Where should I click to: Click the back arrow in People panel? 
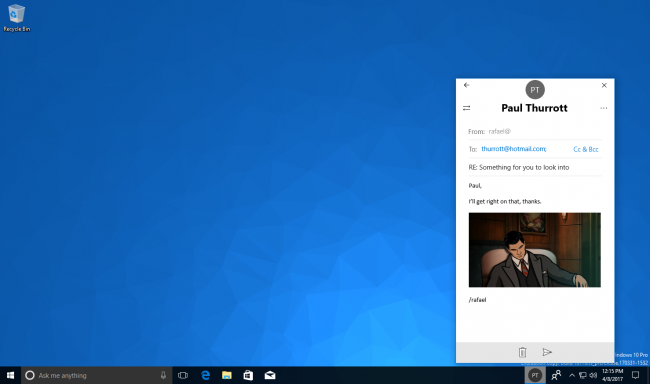tap(466, 85)
